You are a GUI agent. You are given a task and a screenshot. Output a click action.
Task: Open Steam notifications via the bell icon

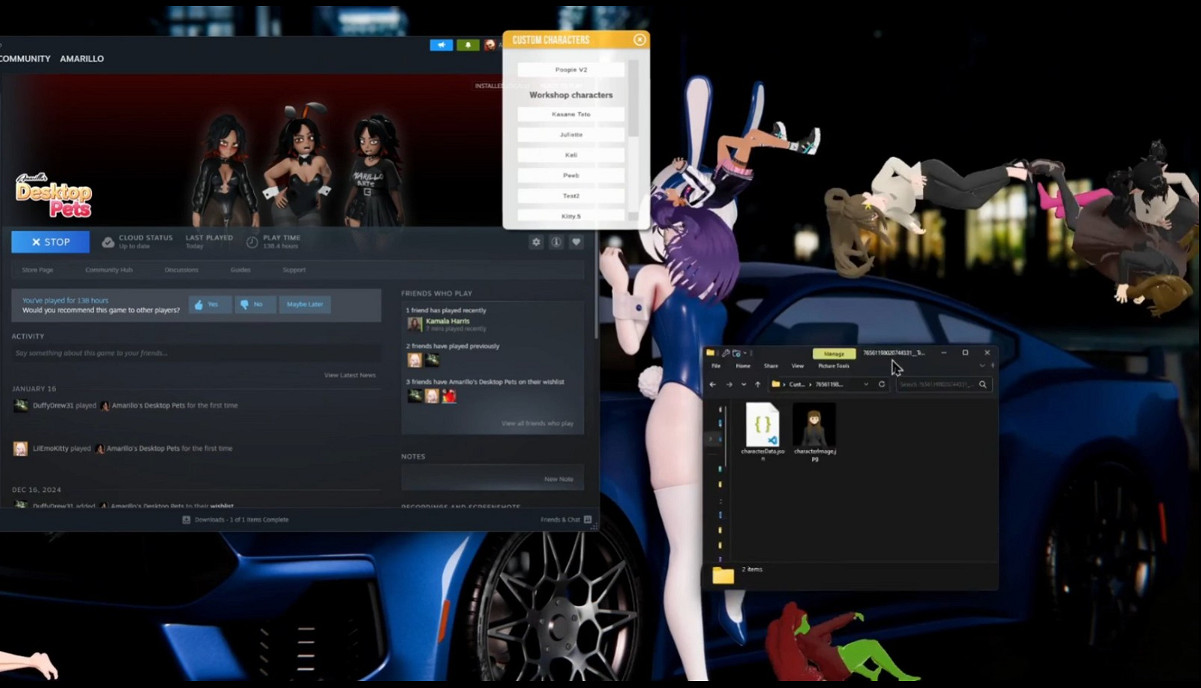click(467, 45)
